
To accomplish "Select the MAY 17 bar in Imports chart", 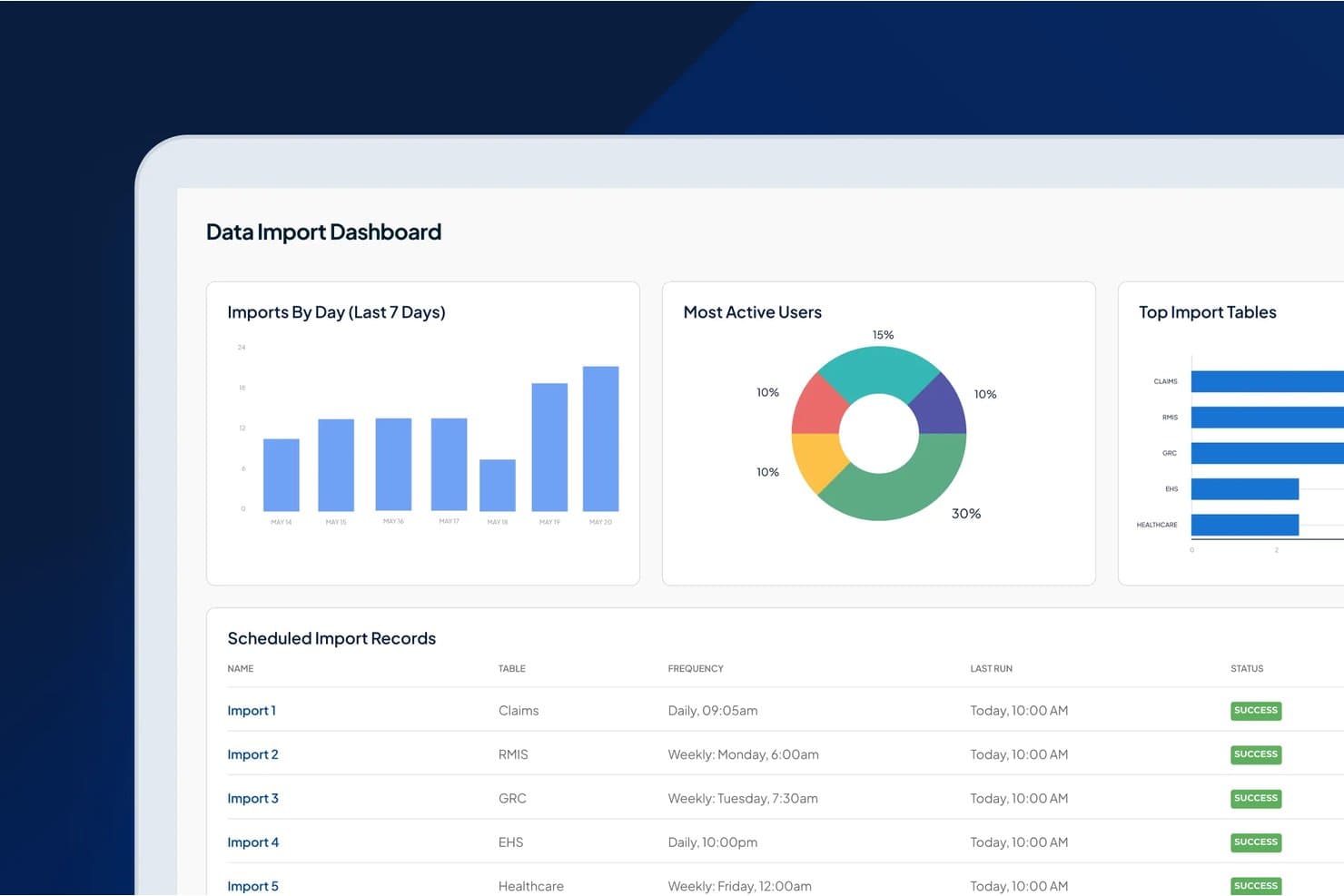I will 449,465.
